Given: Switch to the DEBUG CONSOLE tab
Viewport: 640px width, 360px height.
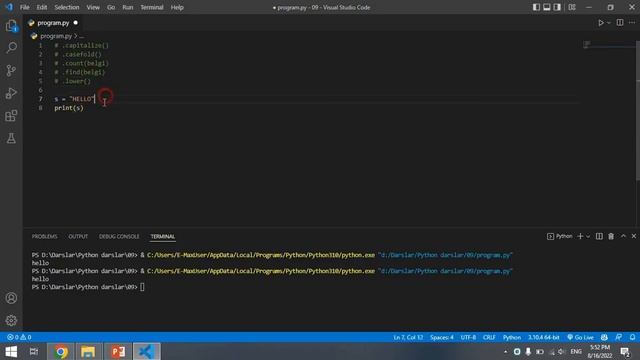Looking at the screenshot, I should tap(119, 236).
